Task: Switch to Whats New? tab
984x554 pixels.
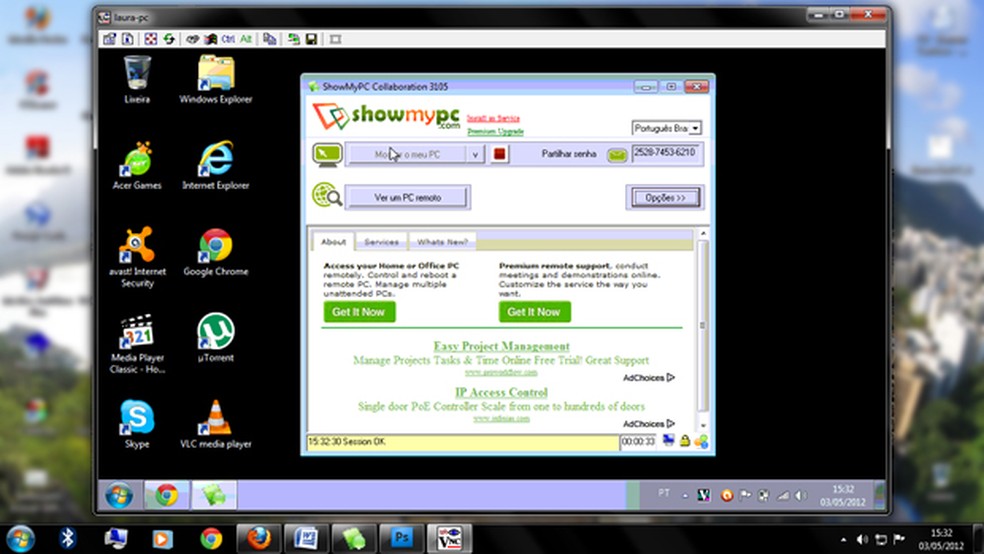Action: tap(442, 242)
